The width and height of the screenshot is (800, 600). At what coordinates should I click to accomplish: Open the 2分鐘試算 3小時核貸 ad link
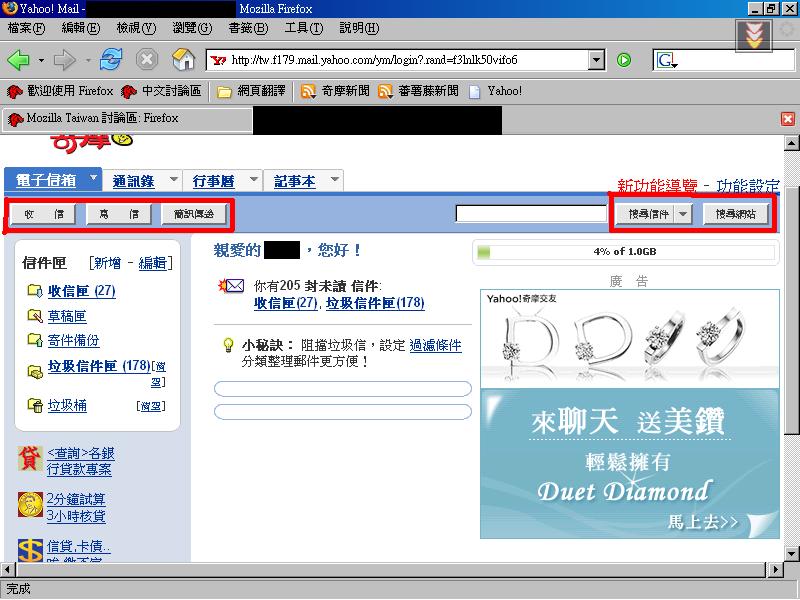[x=76, y=507]
